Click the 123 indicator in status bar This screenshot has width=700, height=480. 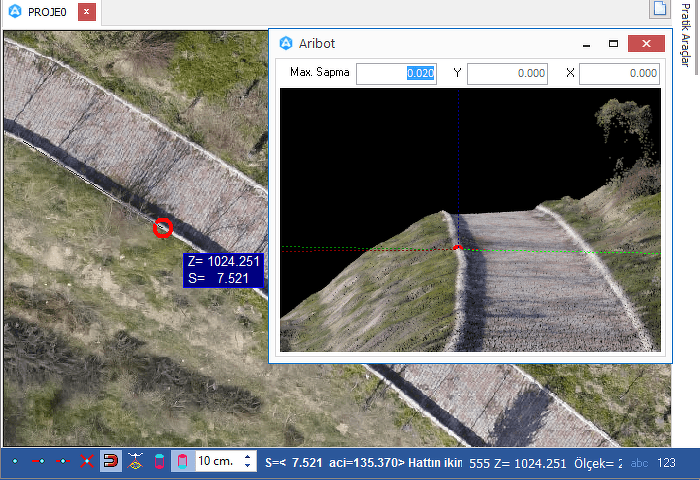666,463
